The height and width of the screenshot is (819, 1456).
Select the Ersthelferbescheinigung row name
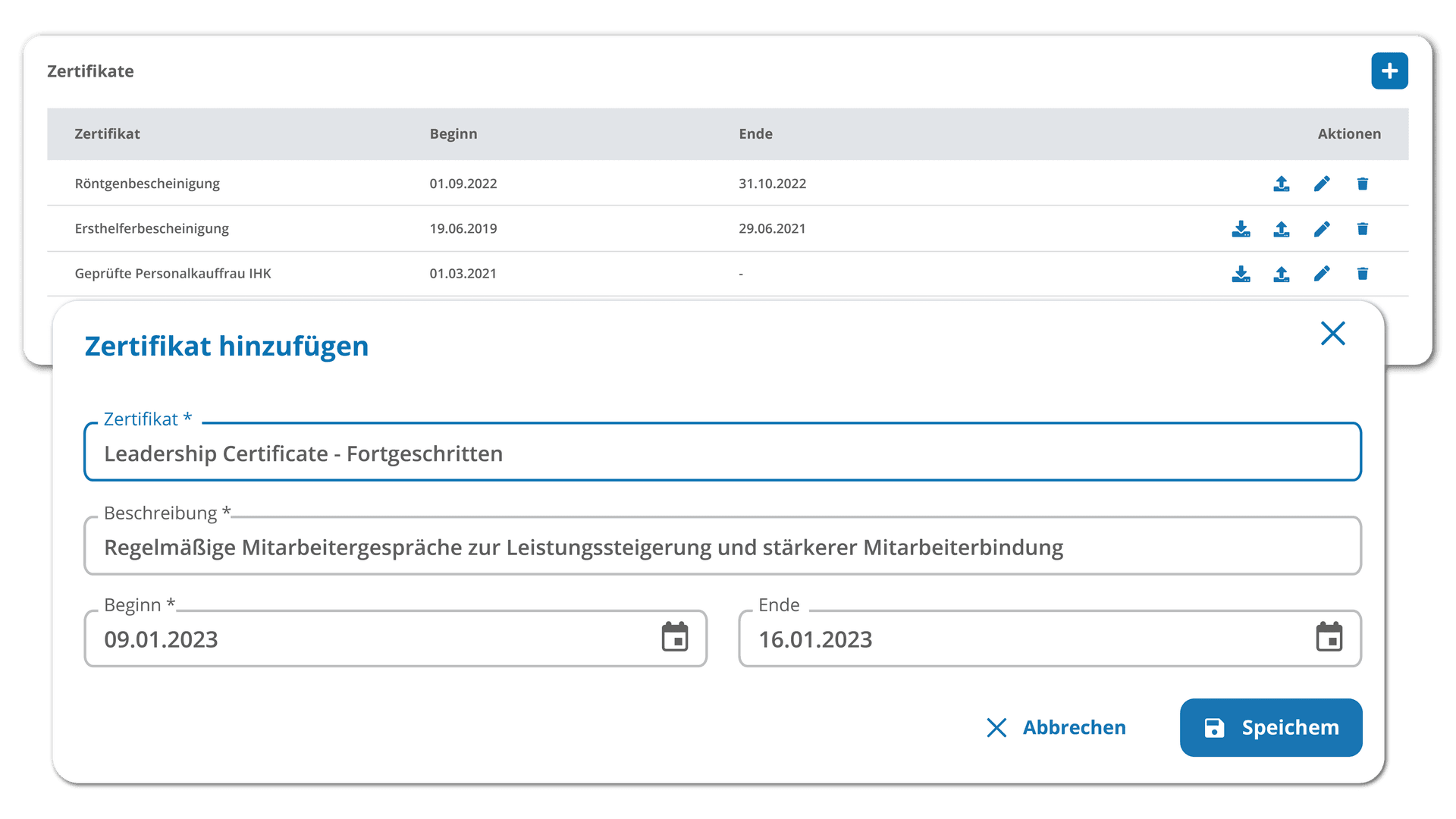(x=152, y=228)
